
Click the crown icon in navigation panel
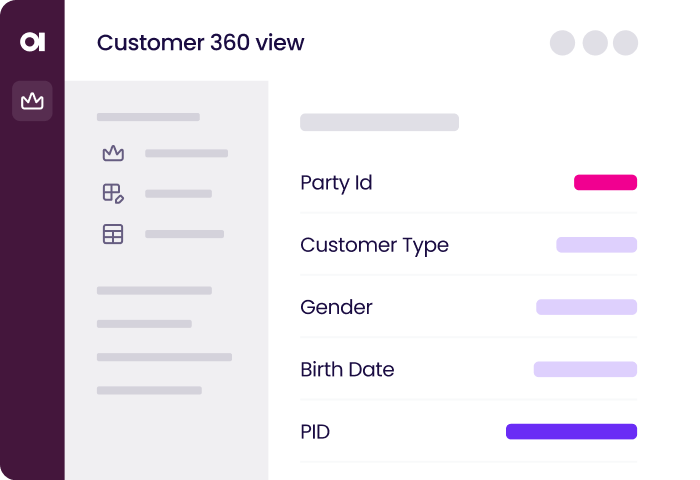pyautogui.click(x=113, y=154)
